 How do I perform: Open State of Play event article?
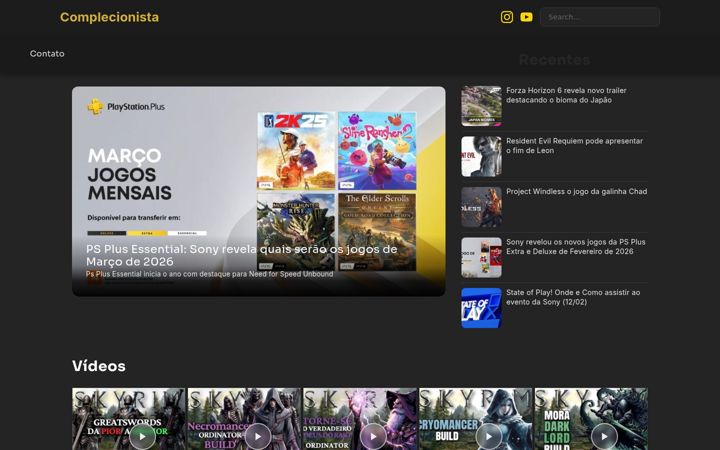(573, 297)
